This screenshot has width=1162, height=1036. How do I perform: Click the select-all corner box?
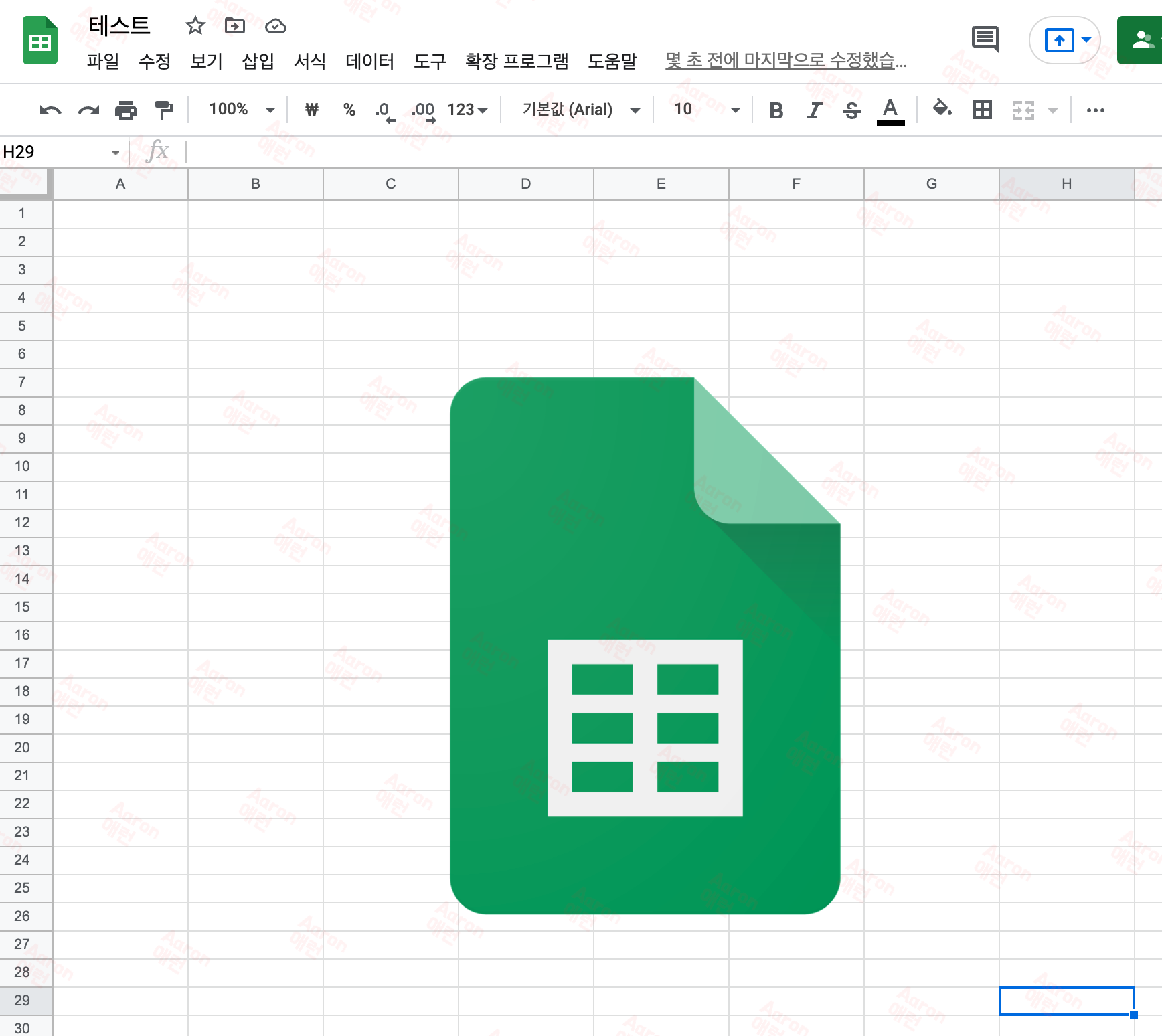[26, 184]
